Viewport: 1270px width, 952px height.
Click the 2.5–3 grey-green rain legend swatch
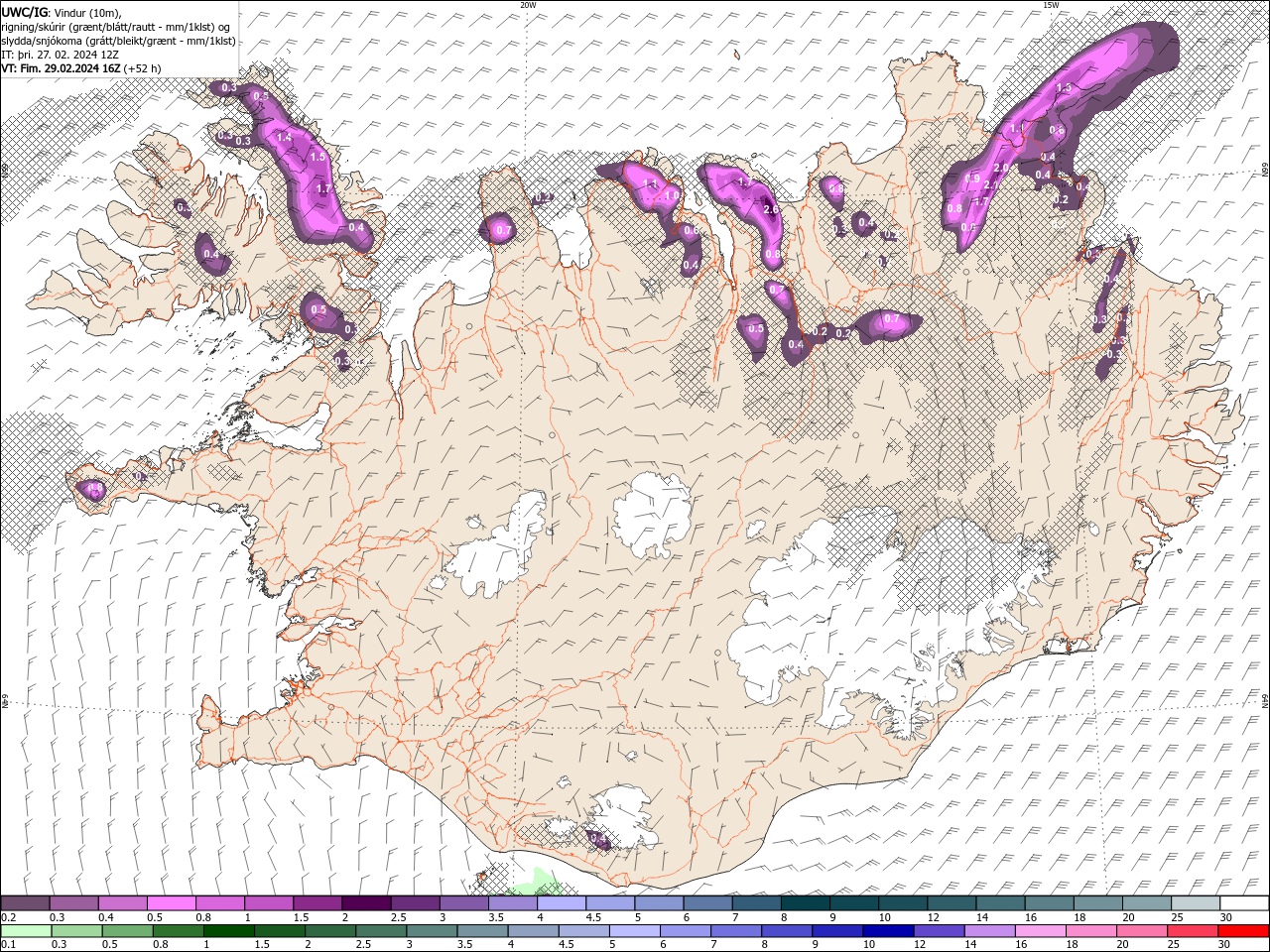tap(380, 931)
